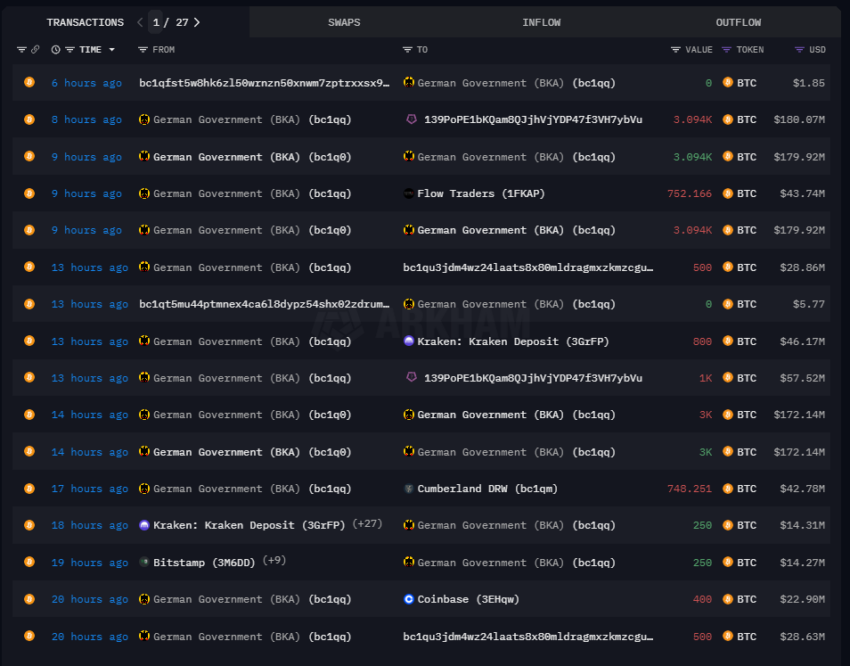The height and width of the screenshot is (666, 850).
Task: Switch to the SWAPS tab
Action: (x=344, y=22)
